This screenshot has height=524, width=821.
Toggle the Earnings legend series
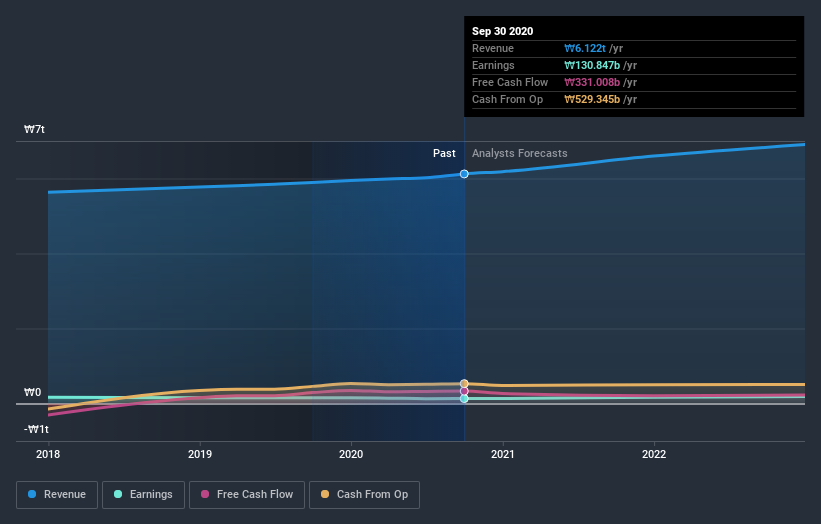click(143, 495)
